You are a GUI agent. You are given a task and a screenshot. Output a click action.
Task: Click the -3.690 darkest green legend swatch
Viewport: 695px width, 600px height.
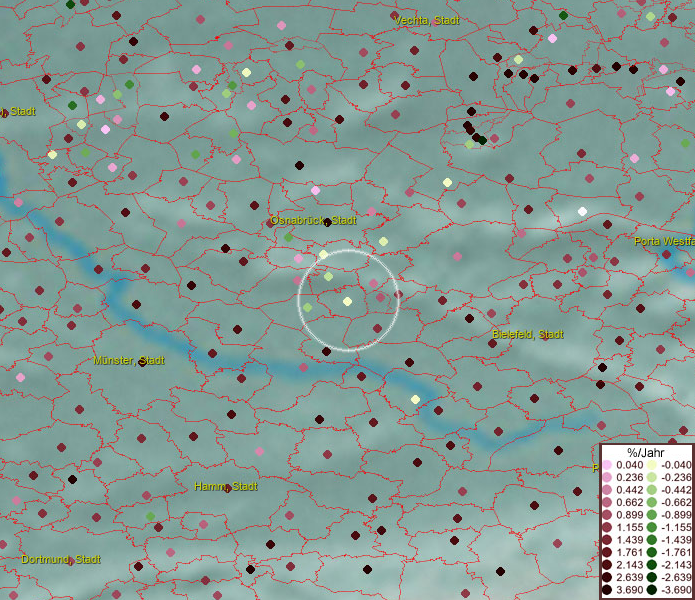[x=651, y=590]
